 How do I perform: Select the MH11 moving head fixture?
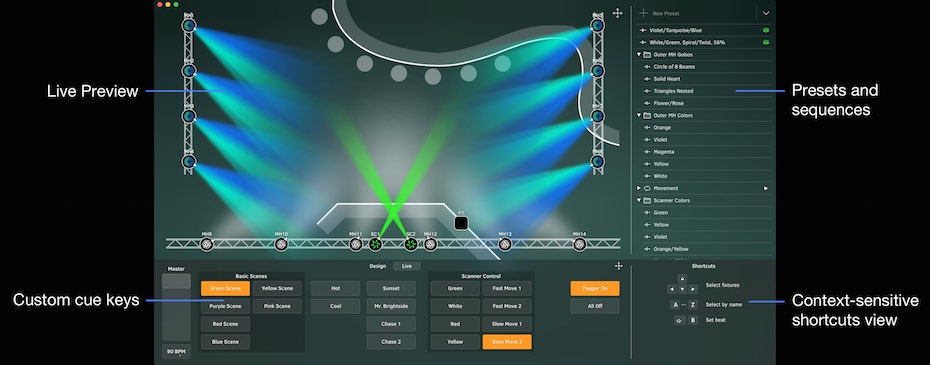[x=356, y=244]
